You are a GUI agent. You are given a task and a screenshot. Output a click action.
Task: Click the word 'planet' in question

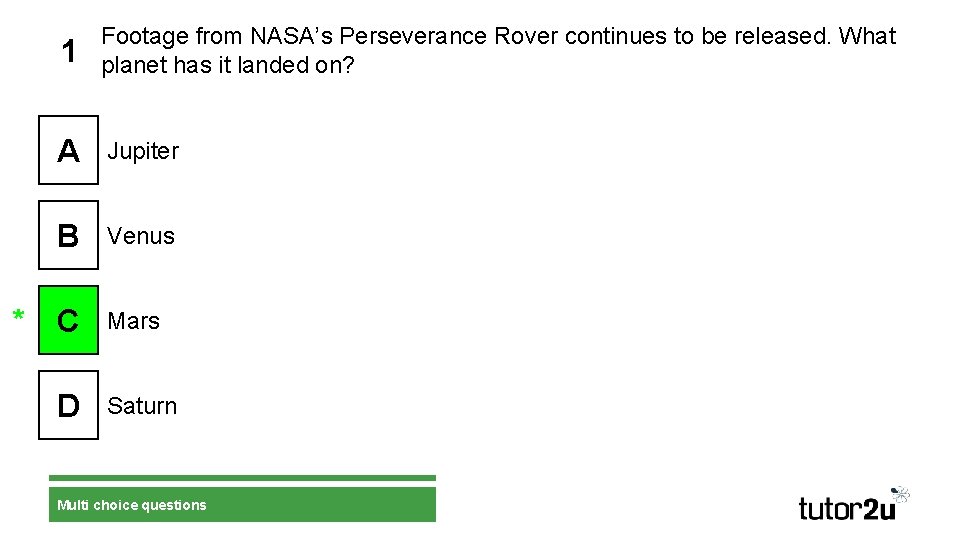point(131,65)
